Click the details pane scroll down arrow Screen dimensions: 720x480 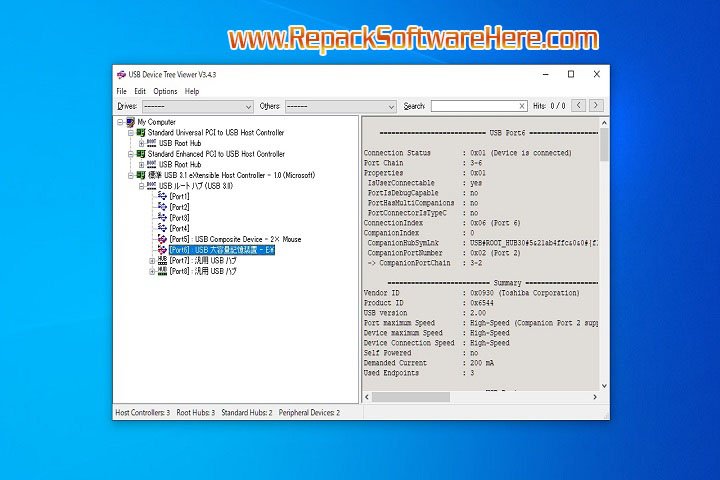coord(604,386)
